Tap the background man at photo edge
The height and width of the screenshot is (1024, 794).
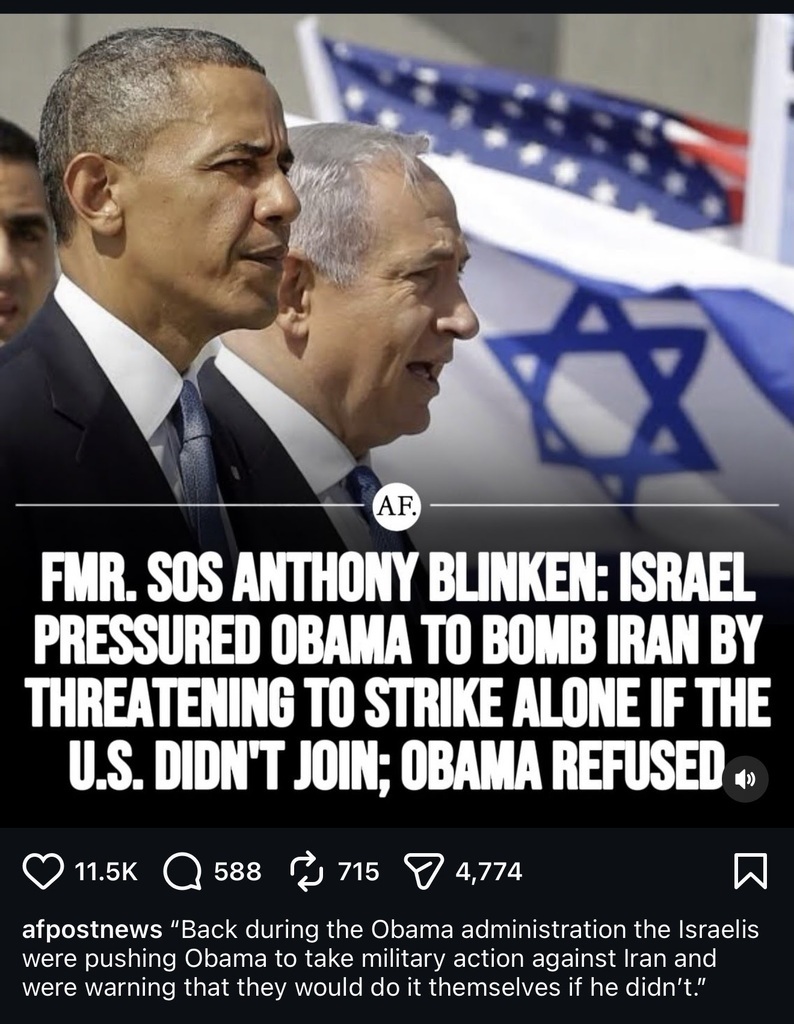tap(23, 229)
